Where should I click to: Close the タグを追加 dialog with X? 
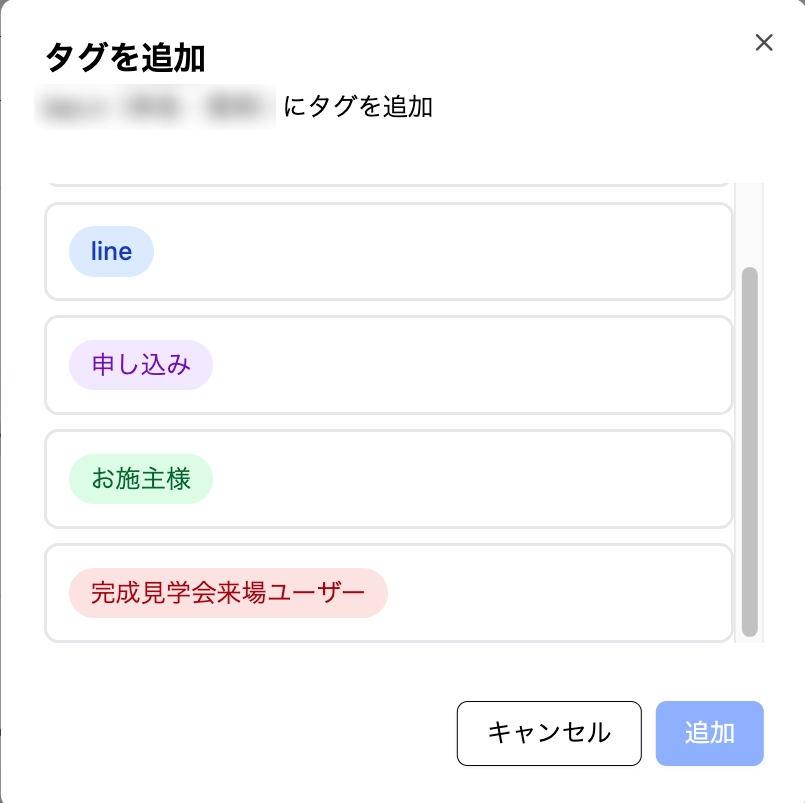(764, 42)
